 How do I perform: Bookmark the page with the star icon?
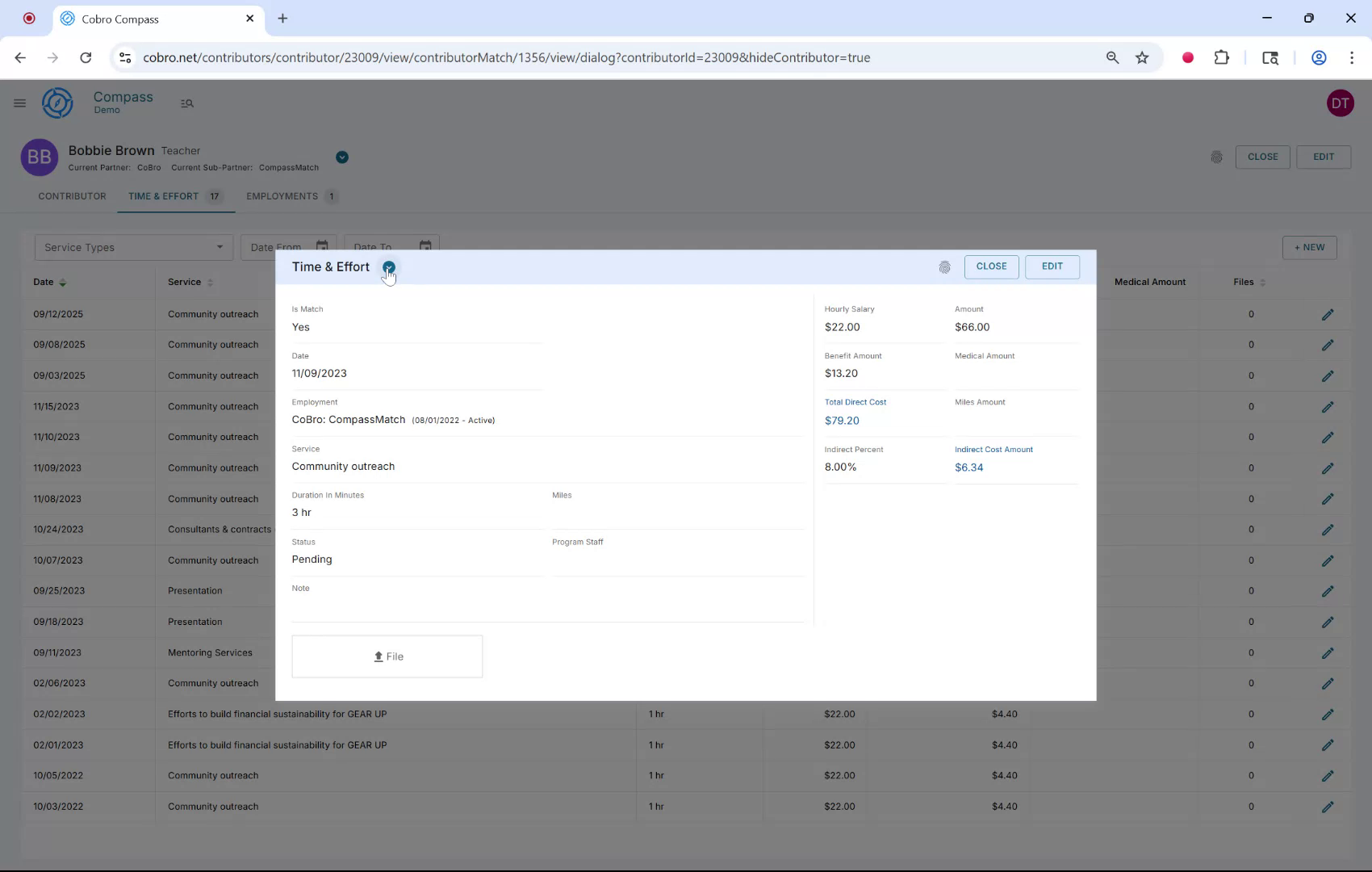tap(1141, 57)
